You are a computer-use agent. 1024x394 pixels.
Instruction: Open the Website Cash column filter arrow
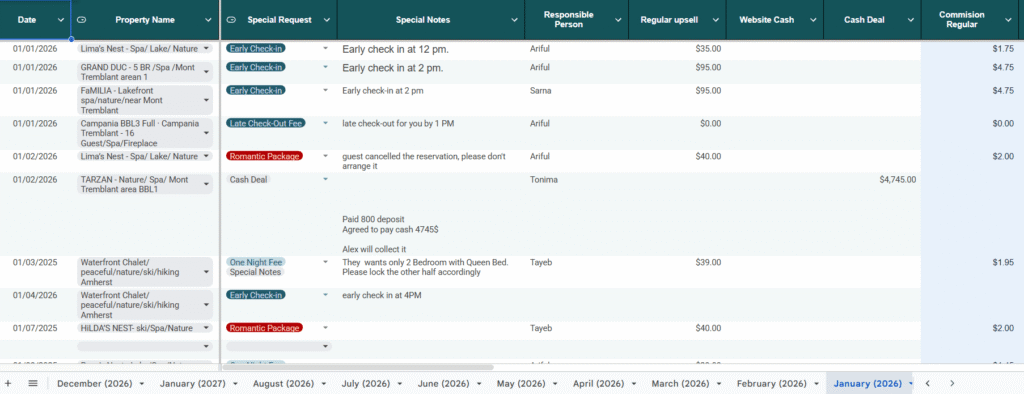pos(813,20)
